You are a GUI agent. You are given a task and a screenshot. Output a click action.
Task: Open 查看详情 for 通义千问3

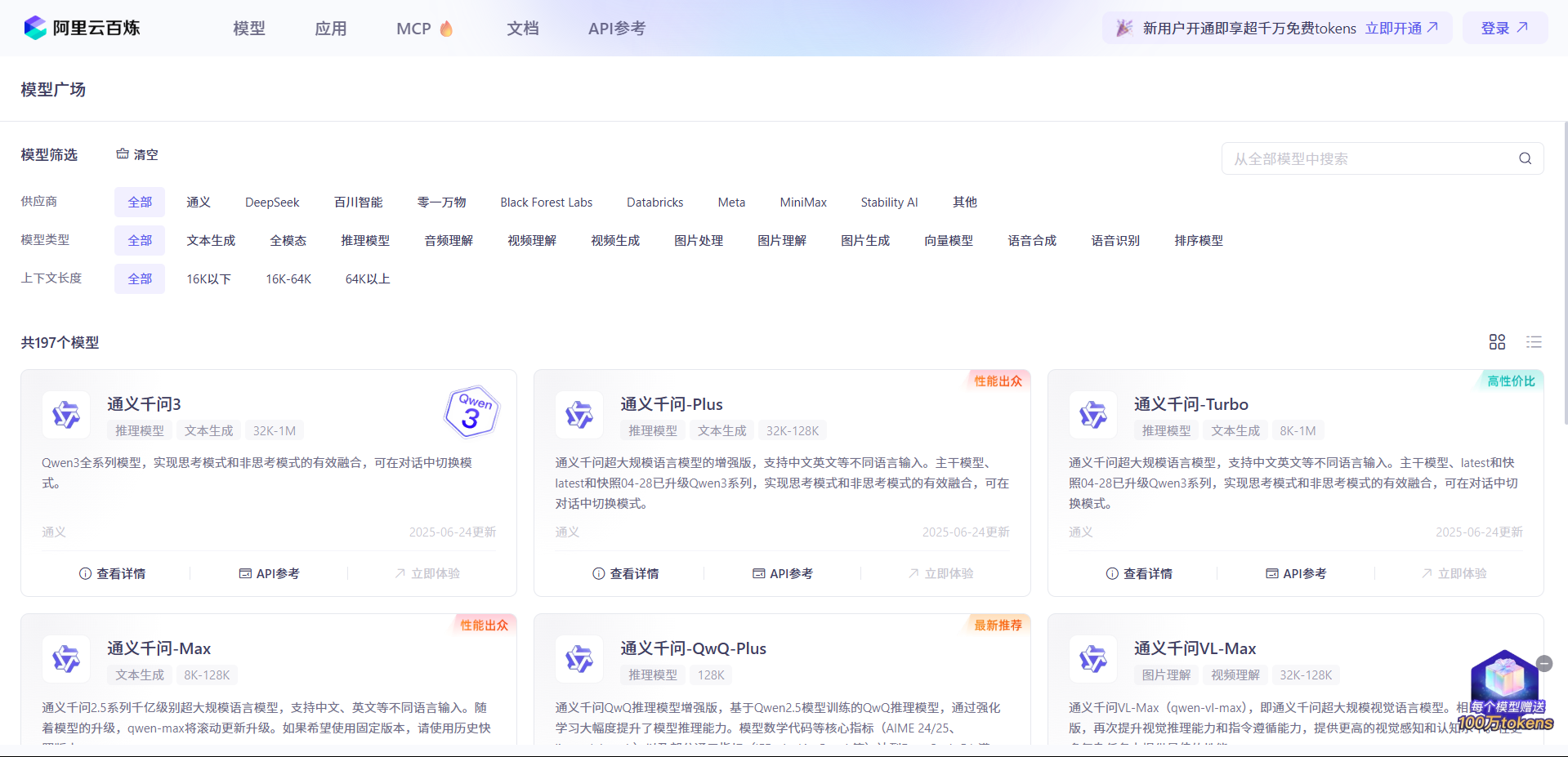click(112, 573)
